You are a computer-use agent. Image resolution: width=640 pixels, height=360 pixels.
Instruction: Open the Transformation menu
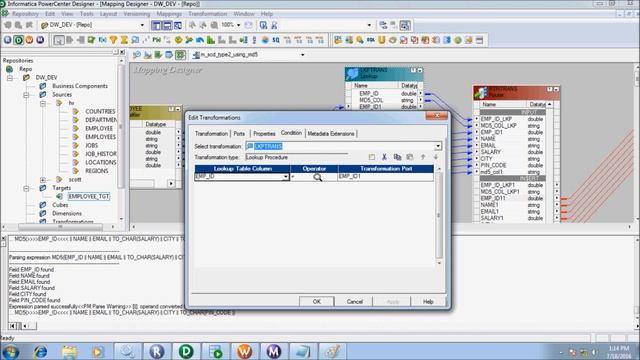tap(207, 14)
